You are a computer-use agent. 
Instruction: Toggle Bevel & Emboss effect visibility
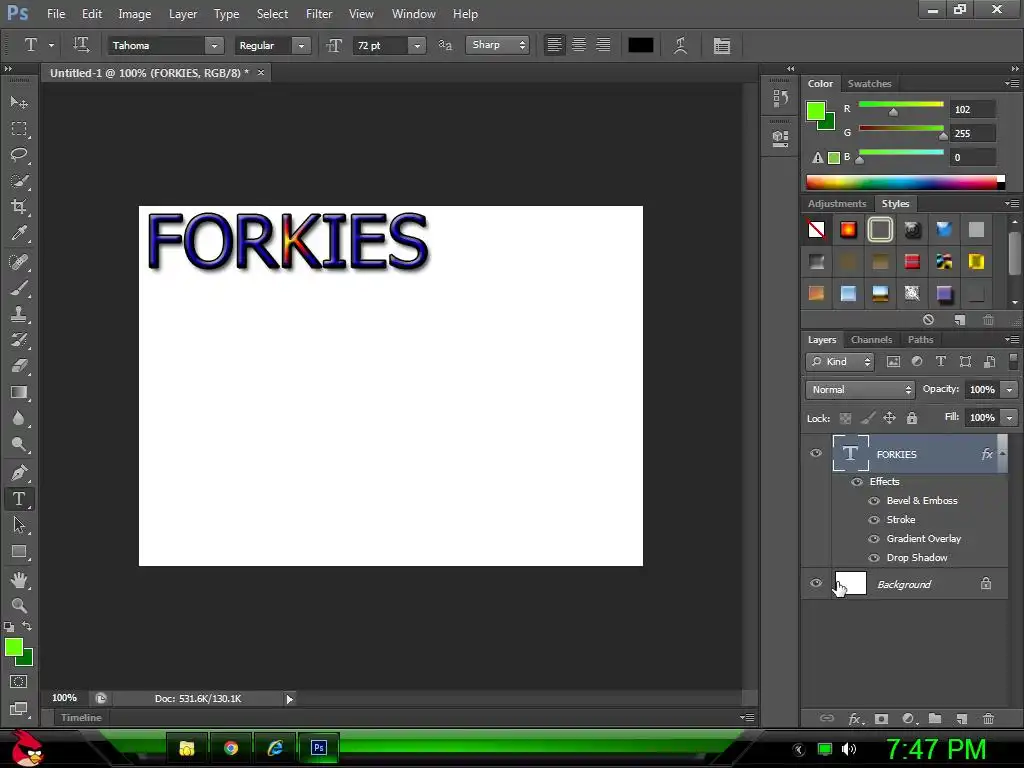coord(874,501)
